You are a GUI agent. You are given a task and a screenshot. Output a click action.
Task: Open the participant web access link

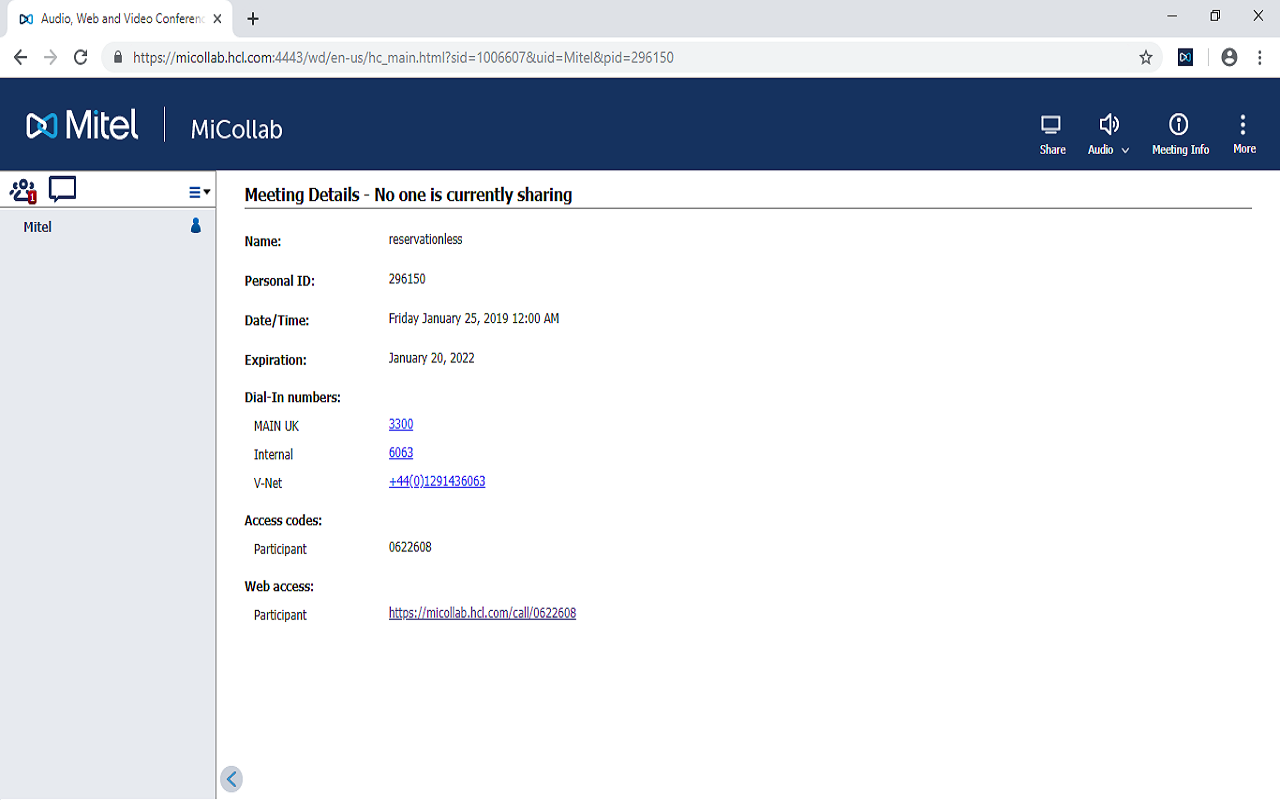(482, 613)
